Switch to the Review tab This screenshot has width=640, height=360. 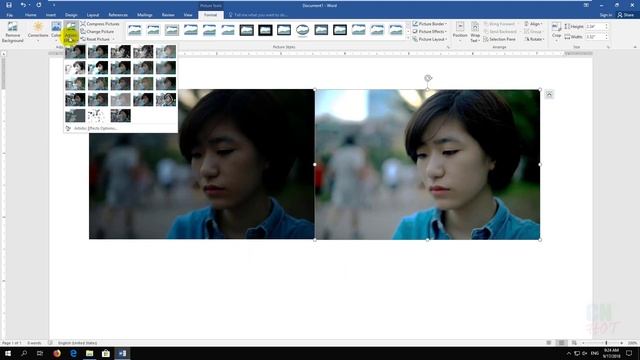click(168, 15)
